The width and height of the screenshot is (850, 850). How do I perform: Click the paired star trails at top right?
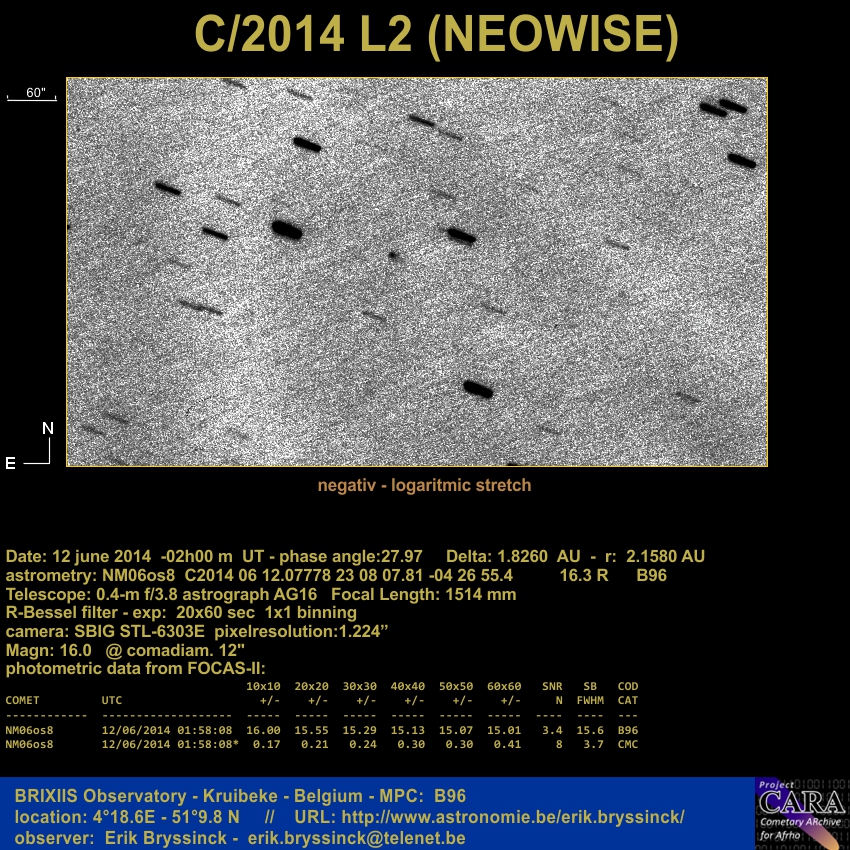coord(723,107)
